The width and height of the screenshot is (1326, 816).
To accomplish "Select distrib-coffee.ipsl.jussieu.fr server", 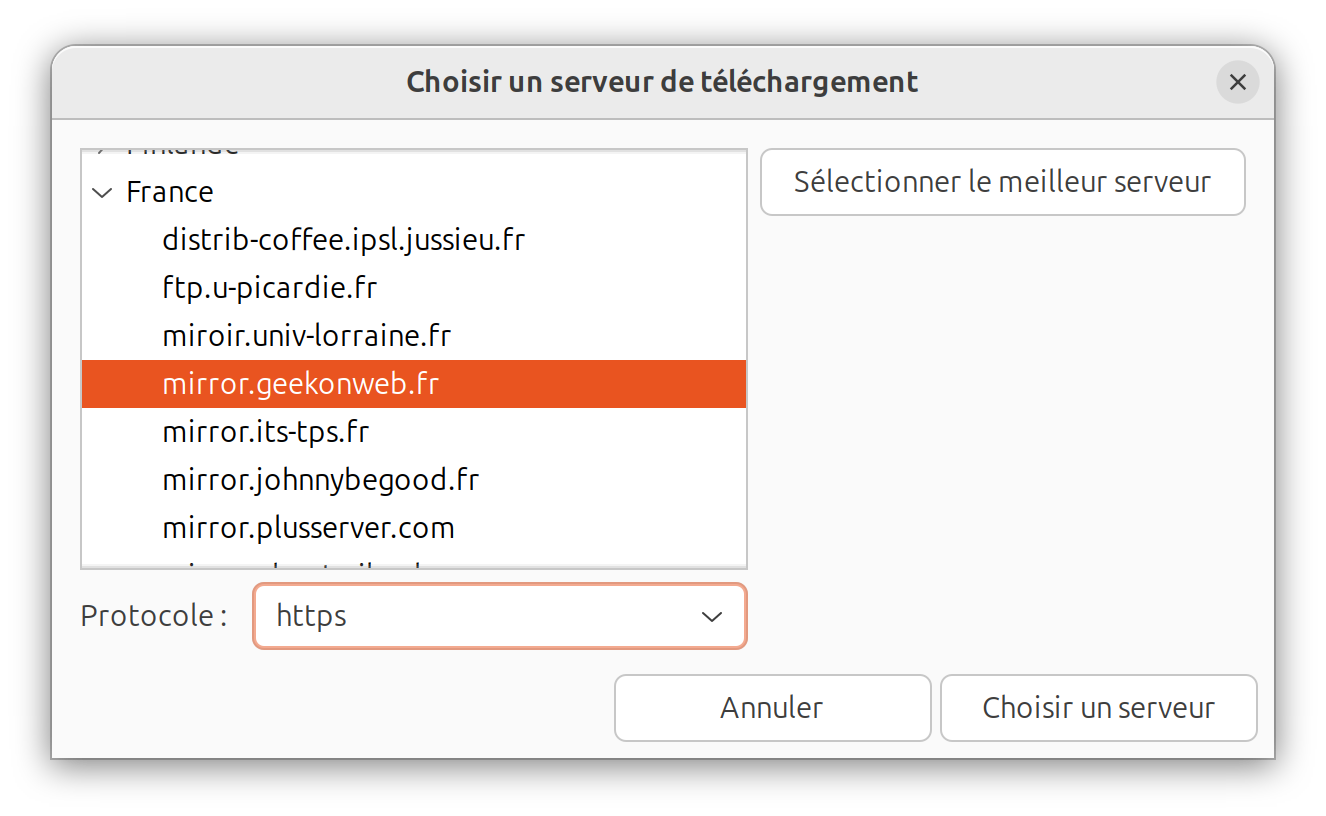I will point(343,240).
